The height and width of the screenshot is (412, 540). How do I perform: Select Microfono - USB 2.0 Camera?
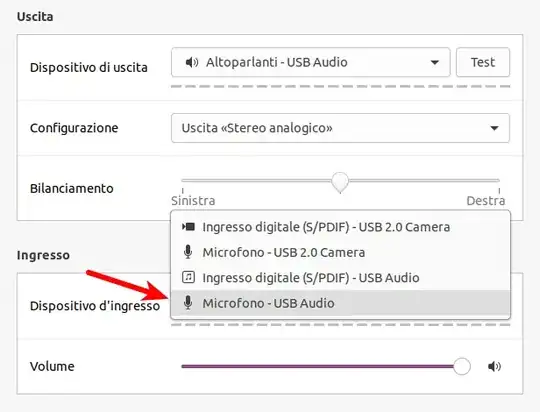pyautogui.click(x=340, y=252)
